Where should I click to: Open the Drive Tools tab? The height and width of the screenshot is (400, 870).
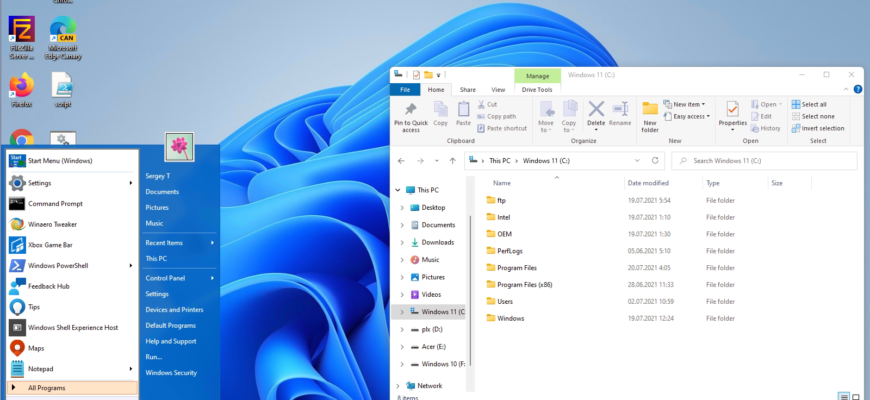pos(537,90)
